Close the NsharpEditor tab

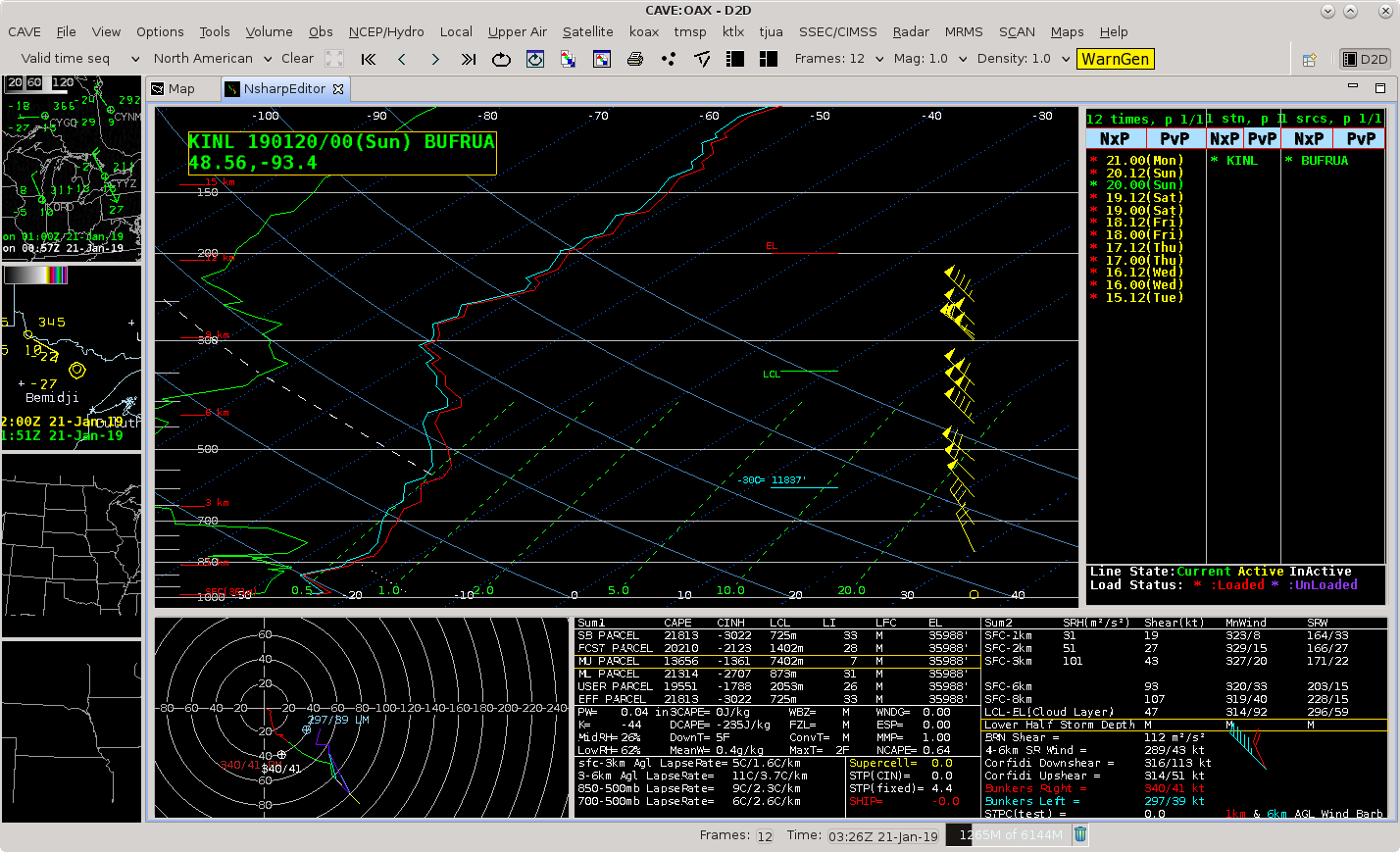338,89
